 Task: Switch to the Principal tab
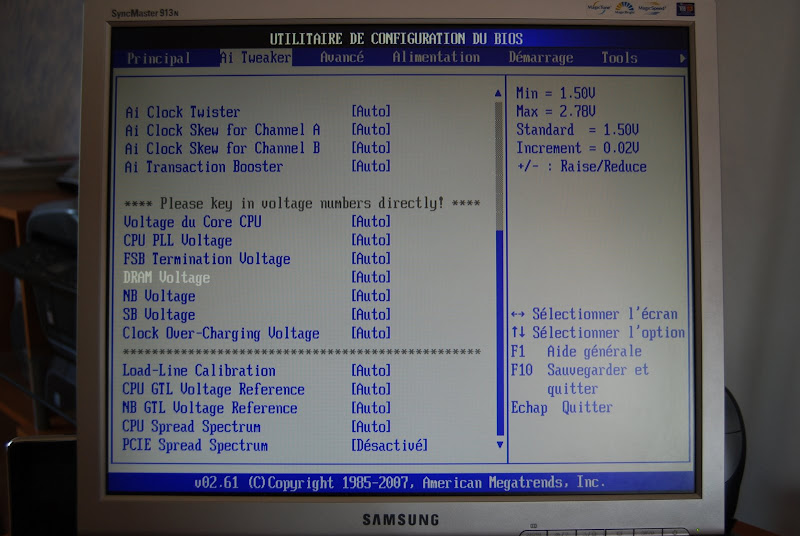point(159,58)
